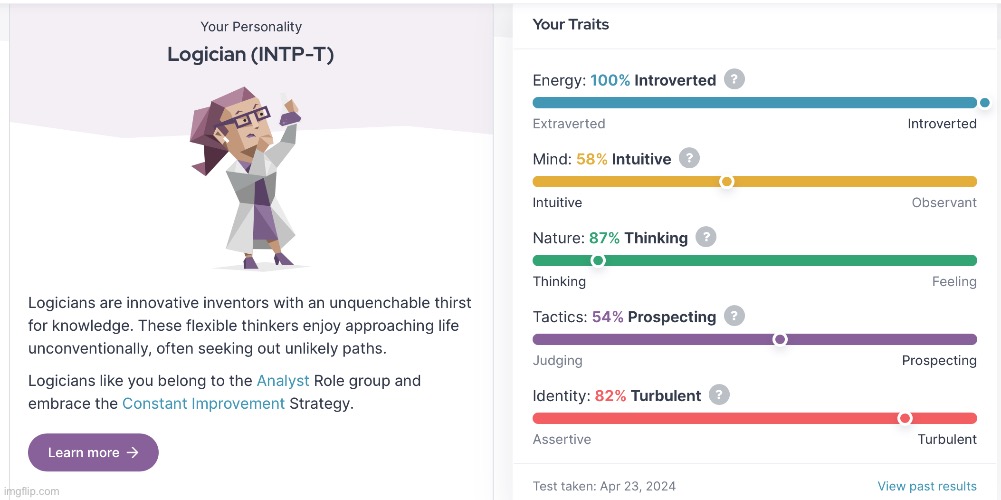Open the help icon next to Mind Intuitive
Image resolution: width=1001 pixels, height=500 pixels.
(x=689, y=158)
